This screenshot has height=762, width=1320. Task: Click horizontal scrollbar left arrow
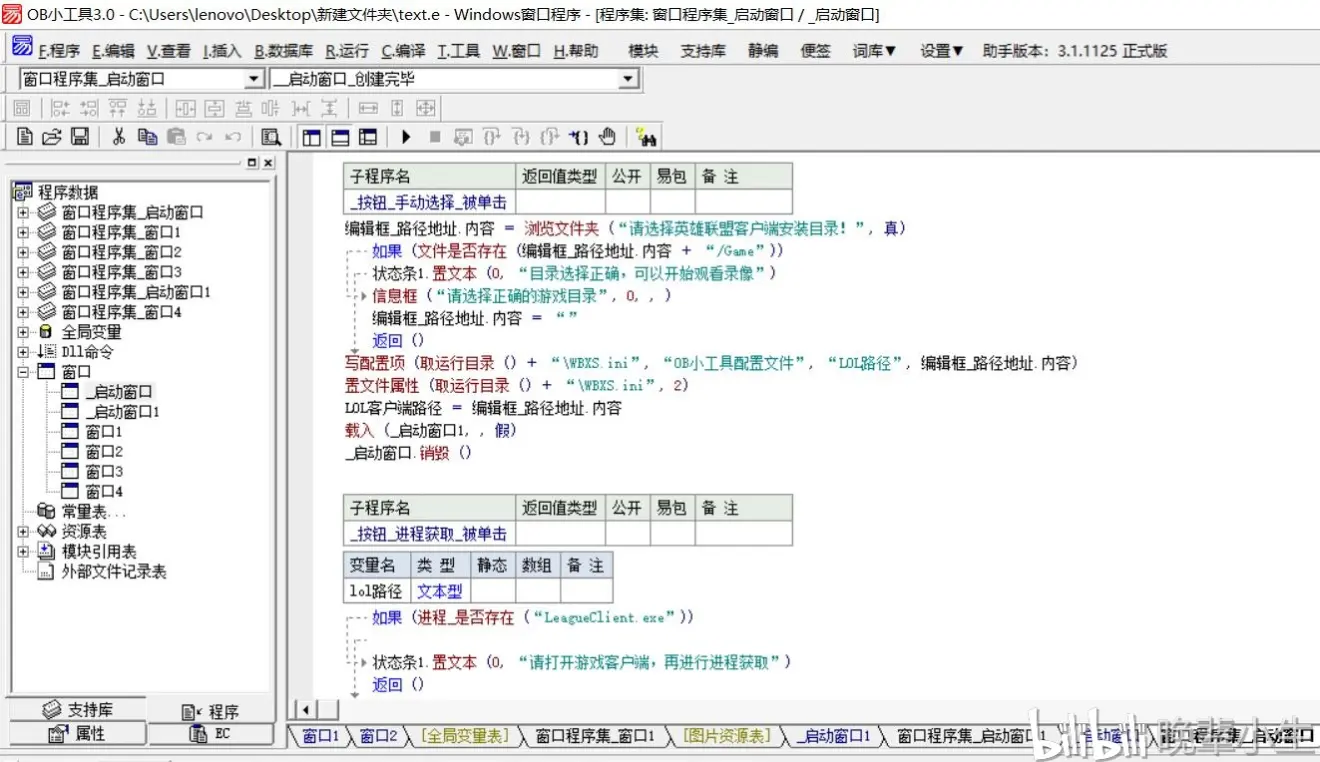304,710
